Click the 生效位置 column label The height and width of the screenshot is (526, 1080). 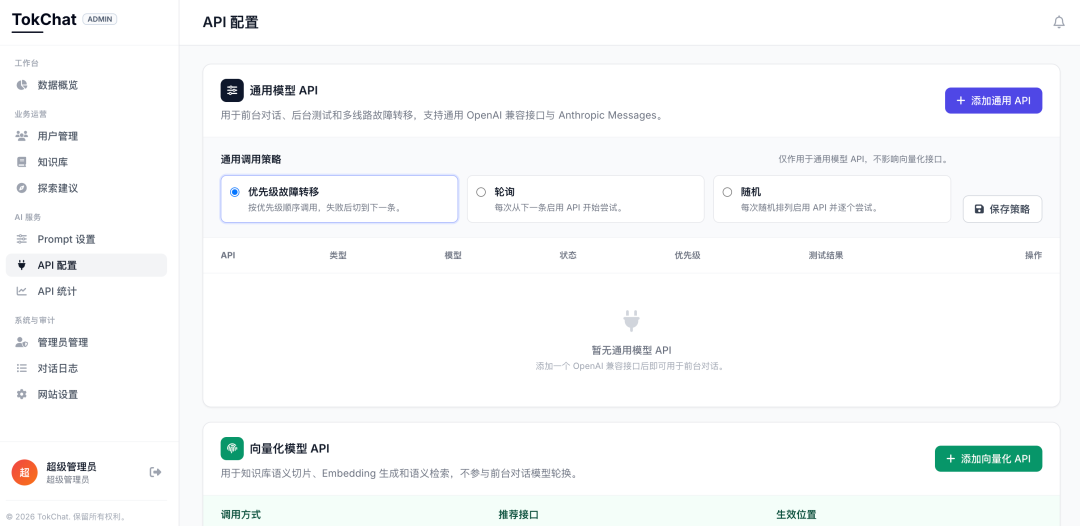(796, 514)
